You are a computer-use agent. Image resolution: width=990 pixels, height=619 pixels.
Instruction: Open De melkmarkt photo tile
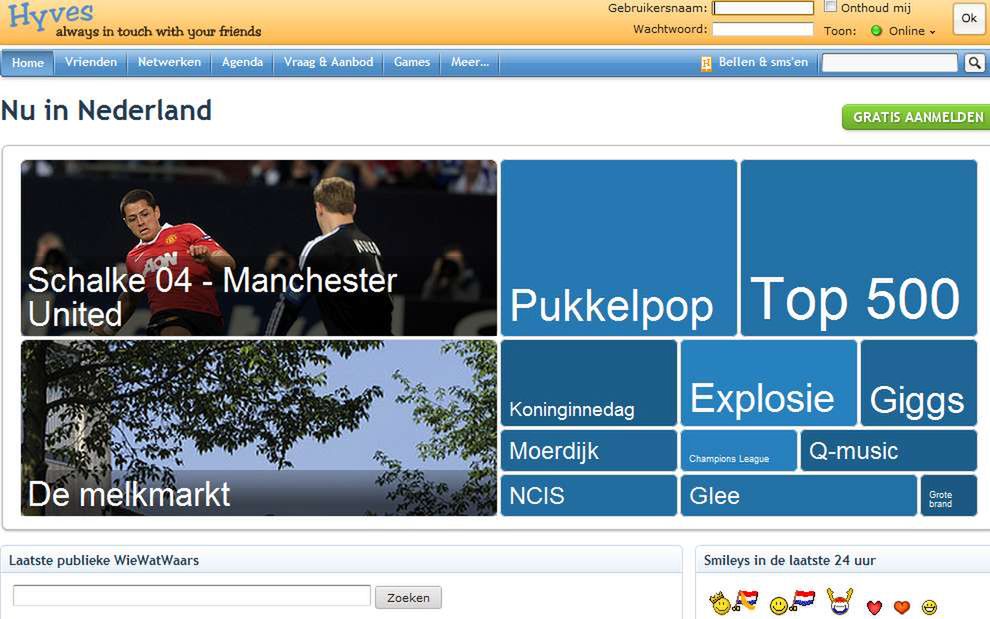click(259, 428)
